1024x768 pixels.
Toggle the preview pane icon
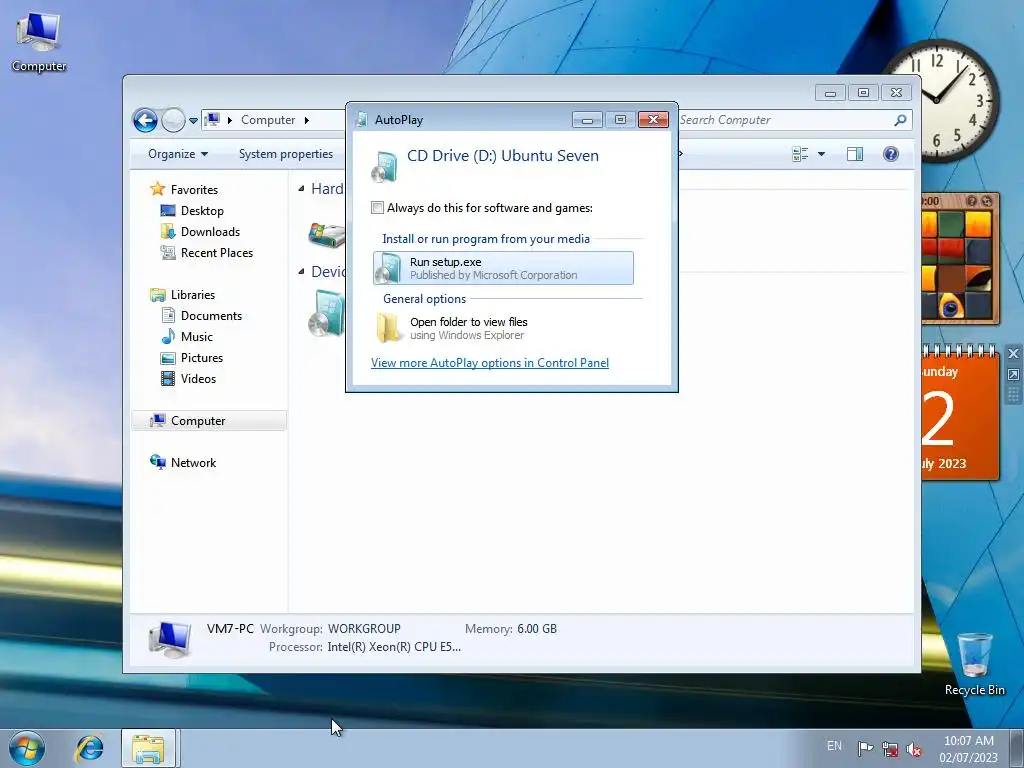[855, 154]
